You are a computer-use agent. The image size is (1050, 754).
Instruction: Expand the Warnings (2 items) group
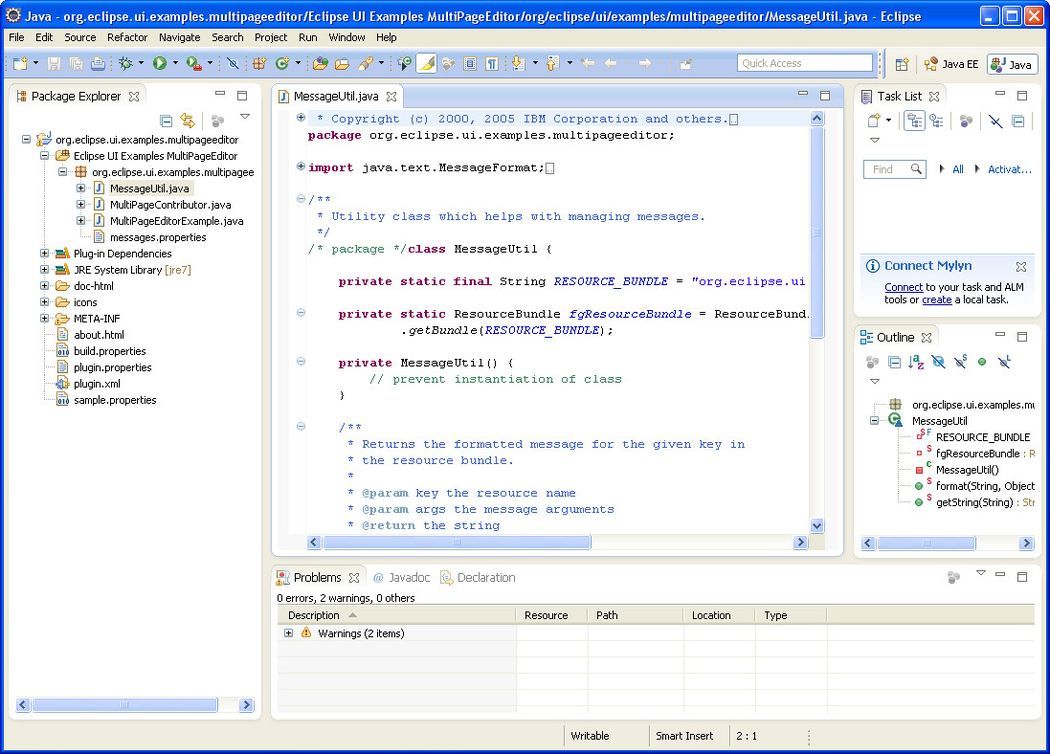coord(288,633)
